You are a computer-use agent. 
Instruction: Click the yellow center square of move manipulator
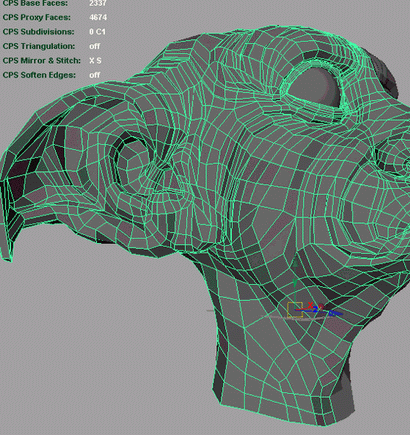click(x=295, y=309)
